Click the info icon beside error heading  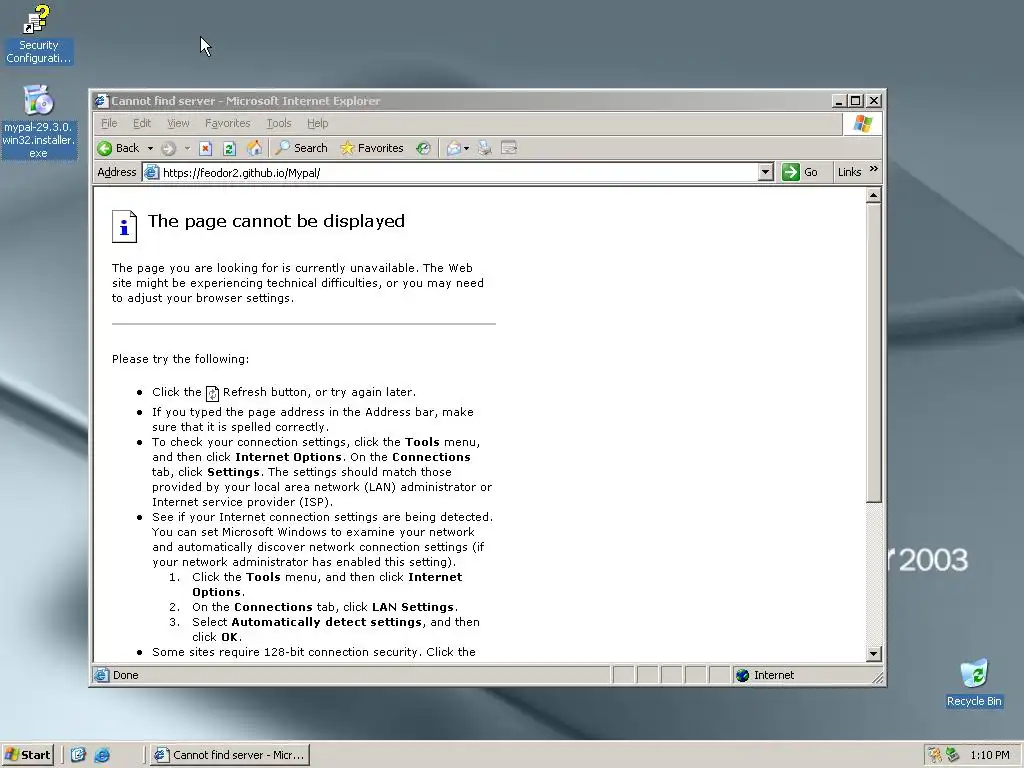(x=124, y=227)
